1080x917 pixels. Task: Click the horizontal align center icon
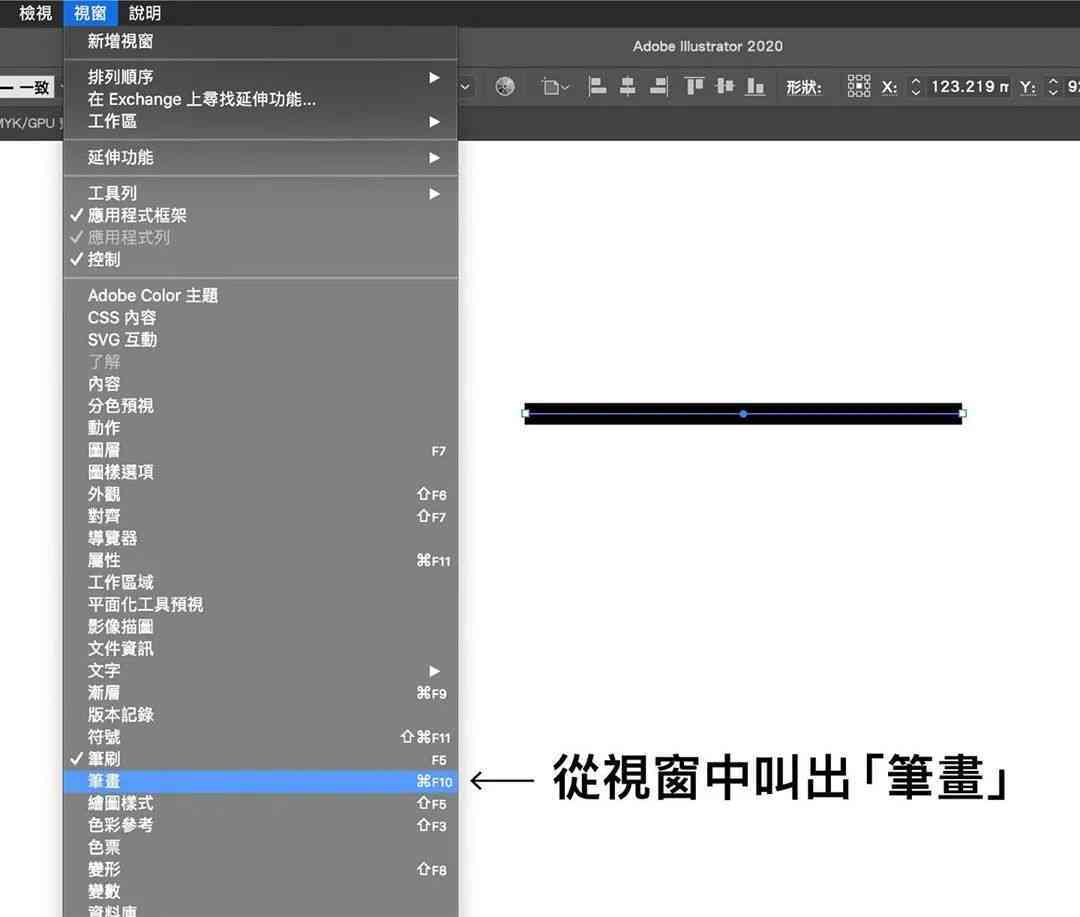pyautogui.click(x=627, y=87)
